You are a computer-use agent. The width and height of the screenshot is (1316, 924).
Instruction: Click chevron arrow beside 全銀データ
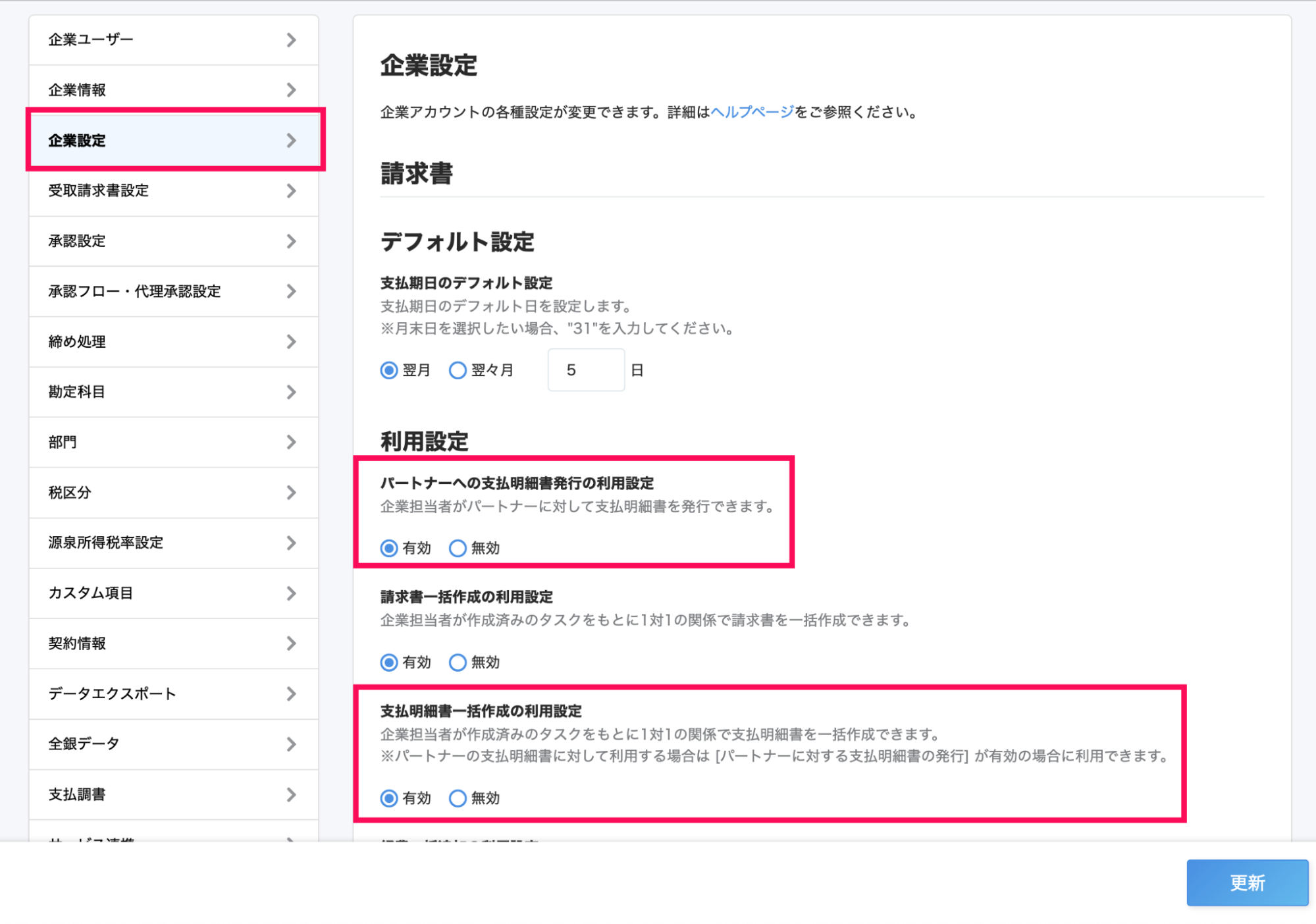[292, 744]
